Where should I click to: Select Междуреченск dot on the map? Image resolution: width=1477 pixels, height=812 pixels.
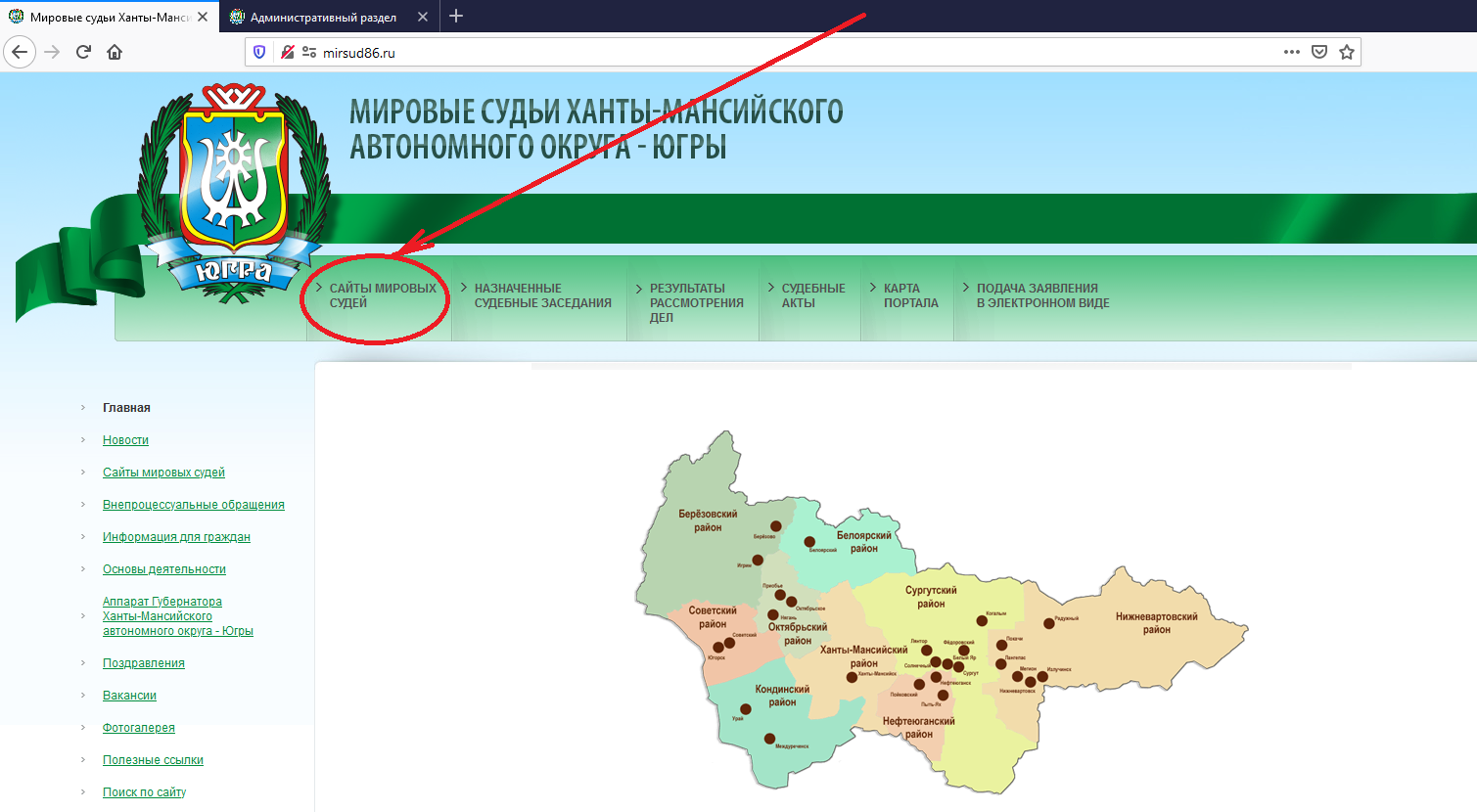pyautogui.click(x=770, y=739)
